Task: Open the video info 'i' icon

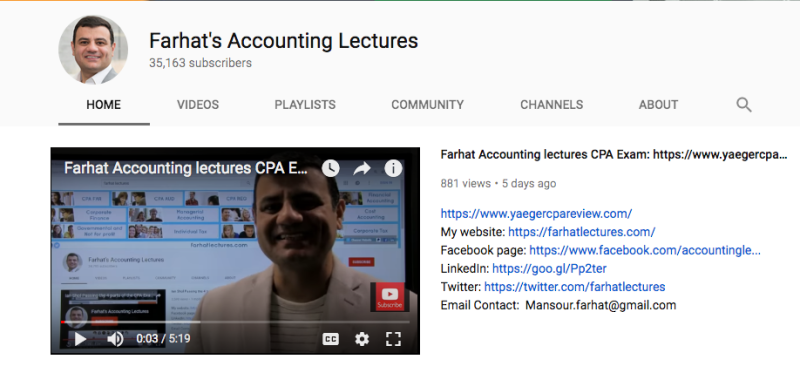Action: (393, 168)
